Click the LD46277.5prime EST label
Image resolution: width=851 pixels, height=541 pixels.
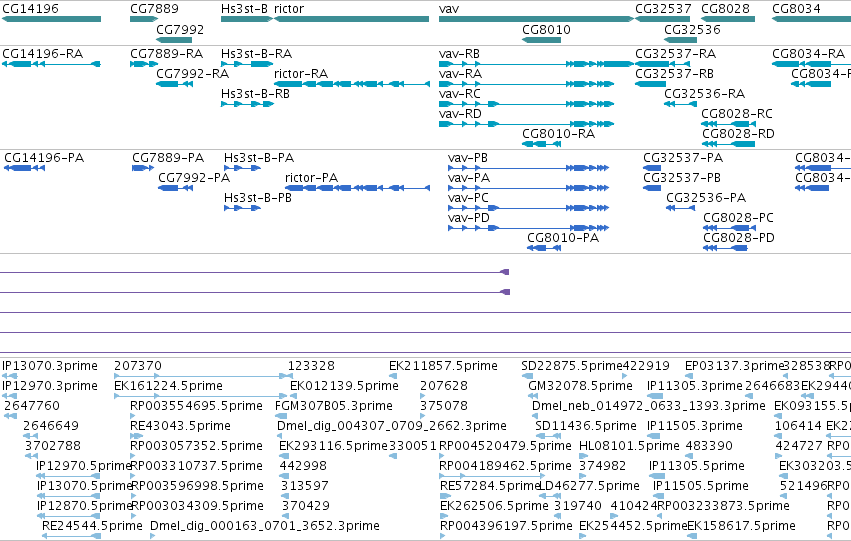(589, 486)
